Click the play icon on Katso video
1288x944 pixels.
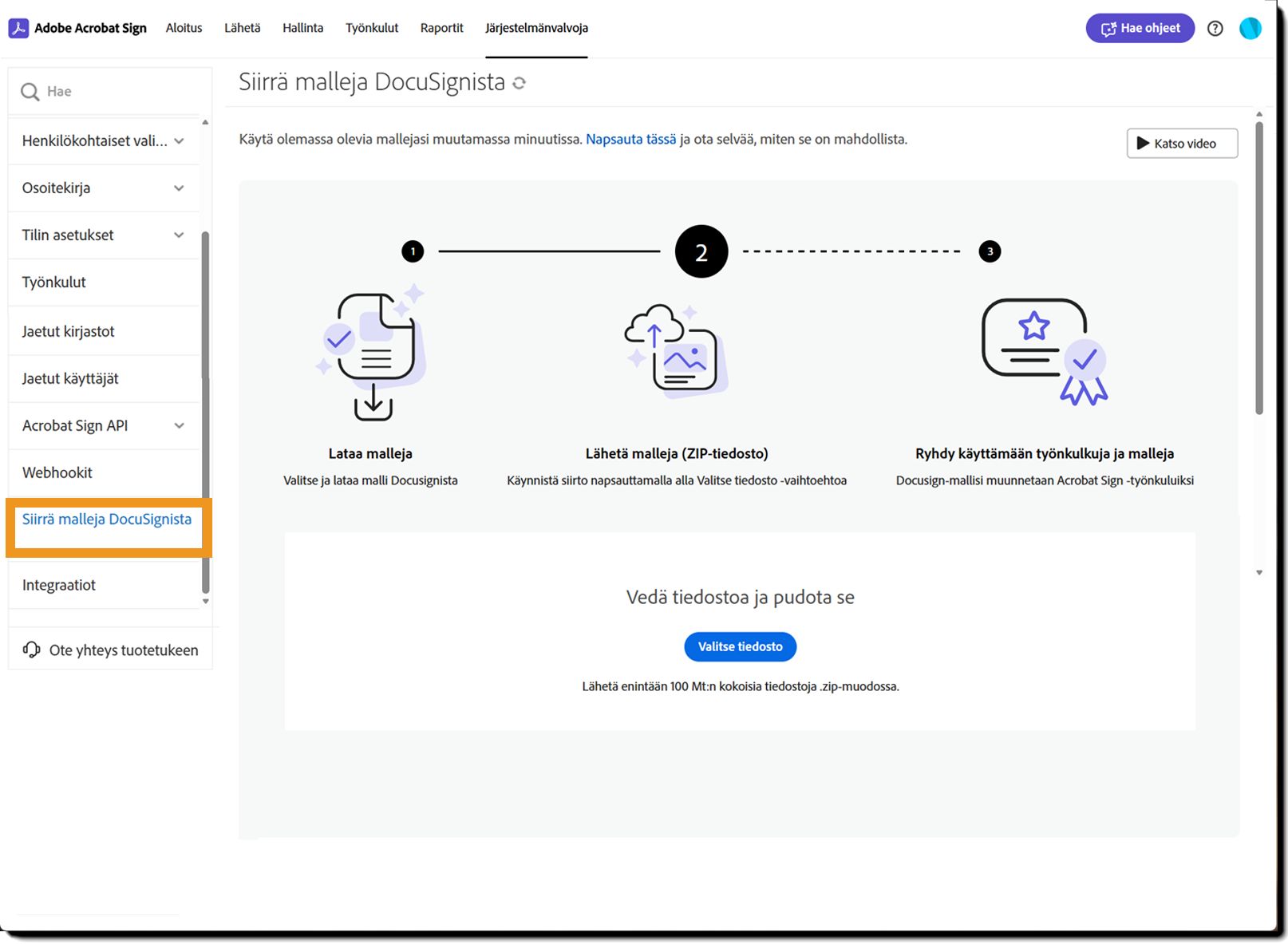pos(1143,144)
